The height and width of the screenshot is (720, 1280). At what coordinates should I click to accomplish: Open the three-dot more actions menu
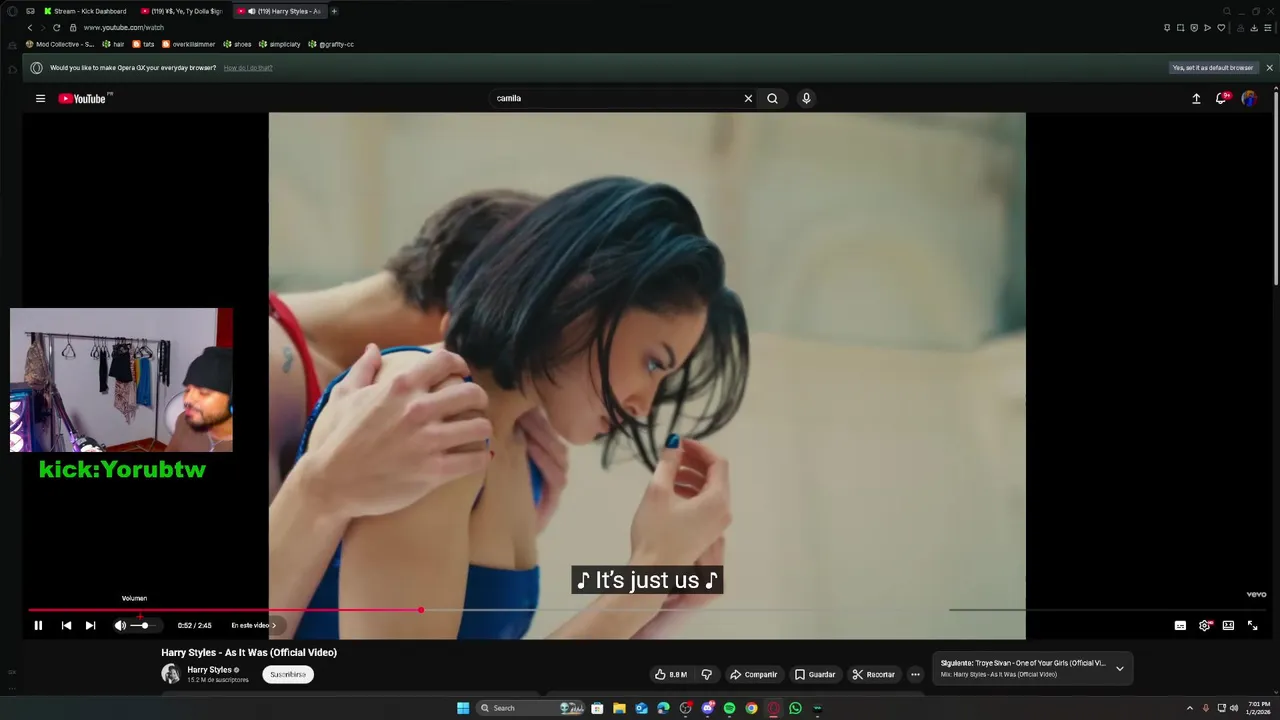pos(915,674)
